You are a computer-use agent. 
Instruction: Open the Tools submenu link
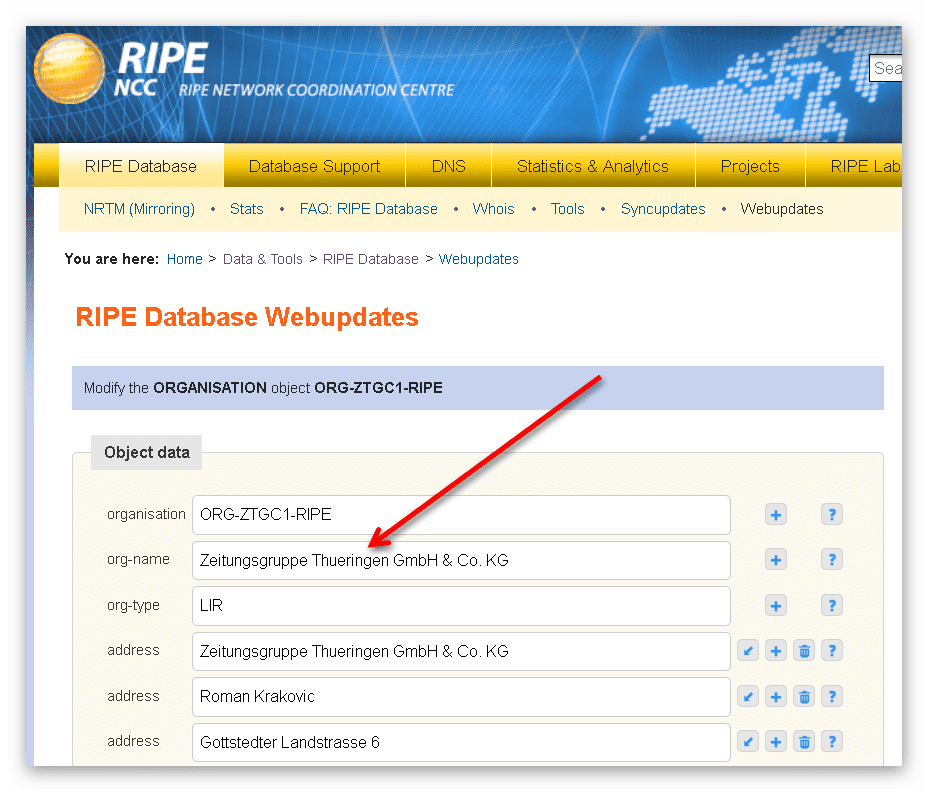coord(567,209)
